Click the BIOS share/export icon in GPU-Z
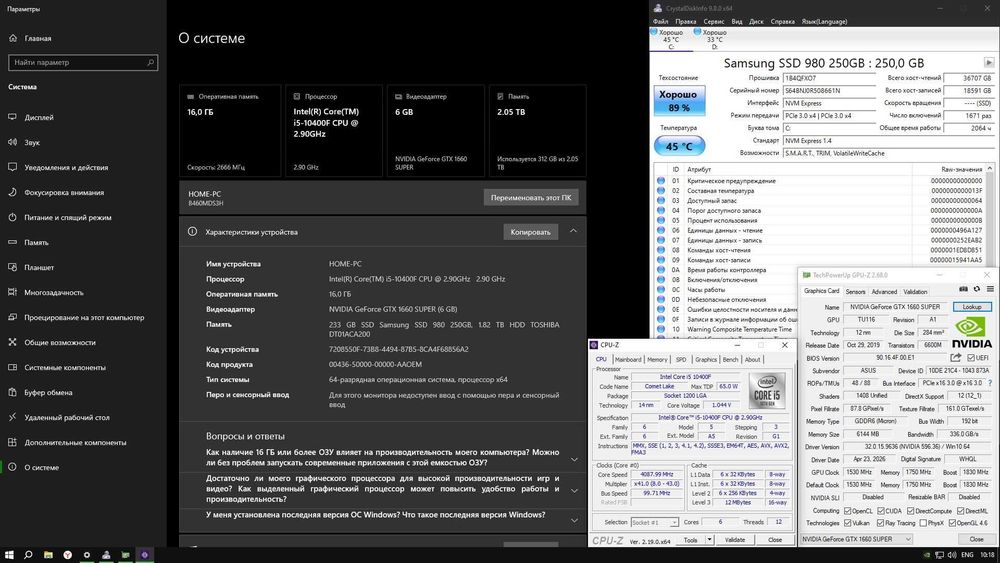 click(955, 358)
